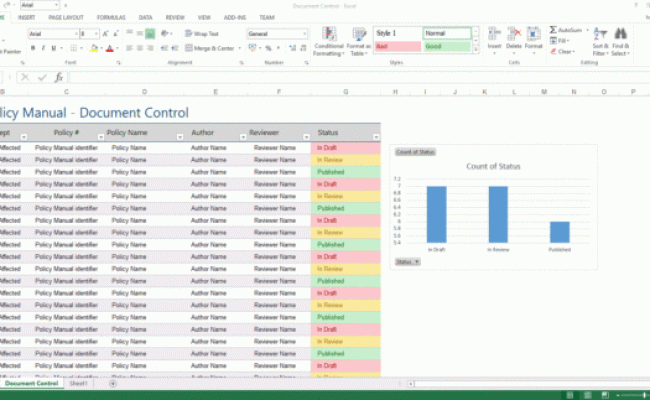Switch to the DATA ribbon tab
The image size is (650, 400).
(145, 17)
